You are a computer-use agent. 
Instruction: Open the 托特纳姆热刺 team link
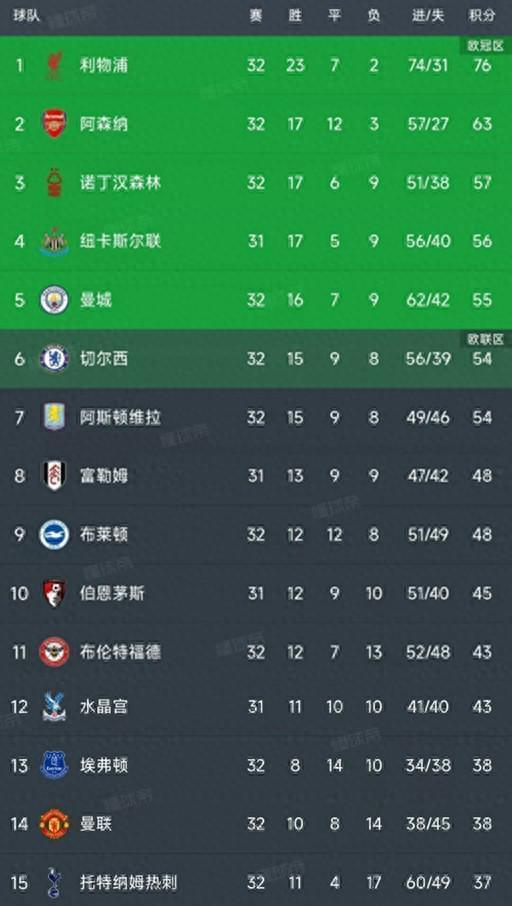[128, 883]
